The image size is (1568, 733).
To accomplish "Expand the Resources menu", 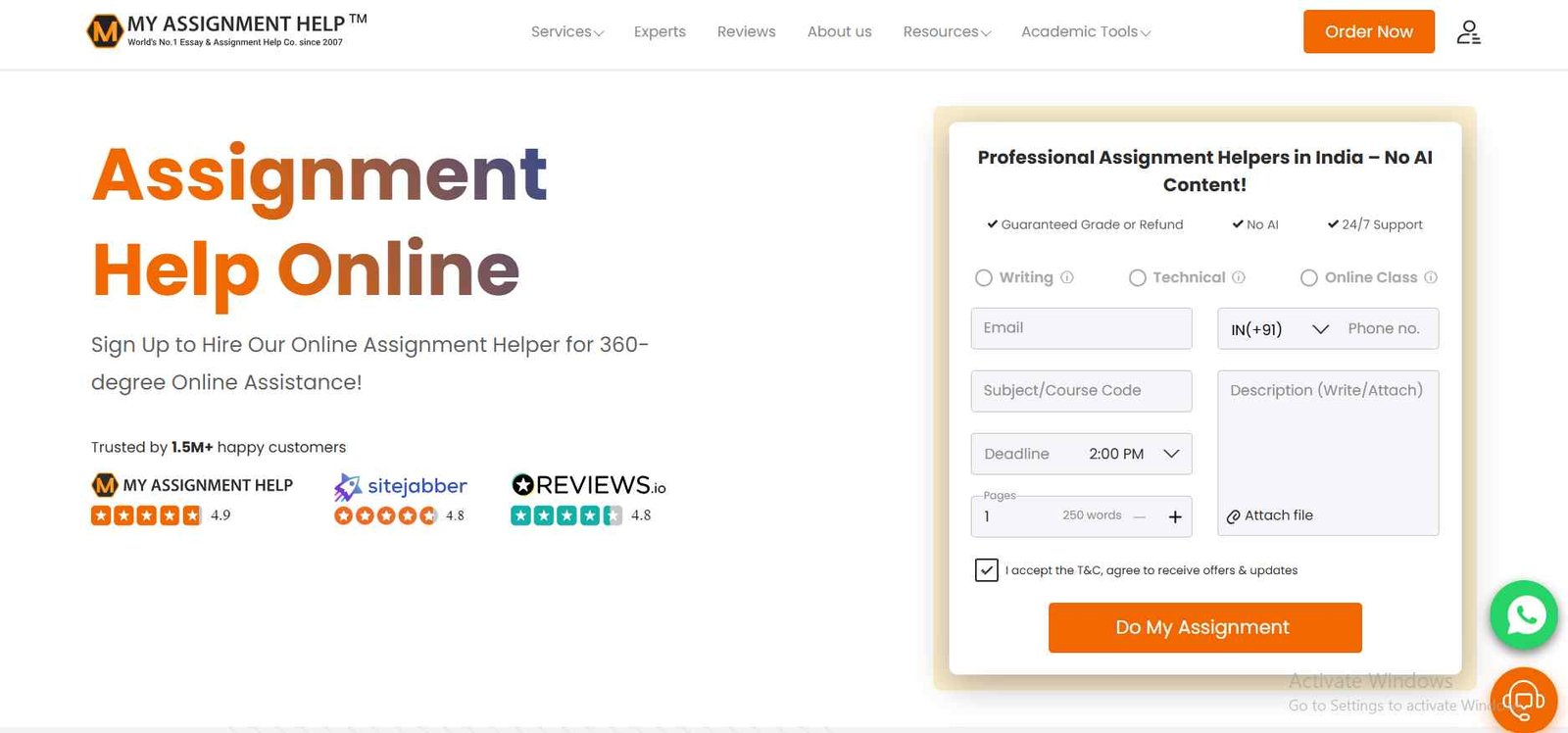I will 947,32.
